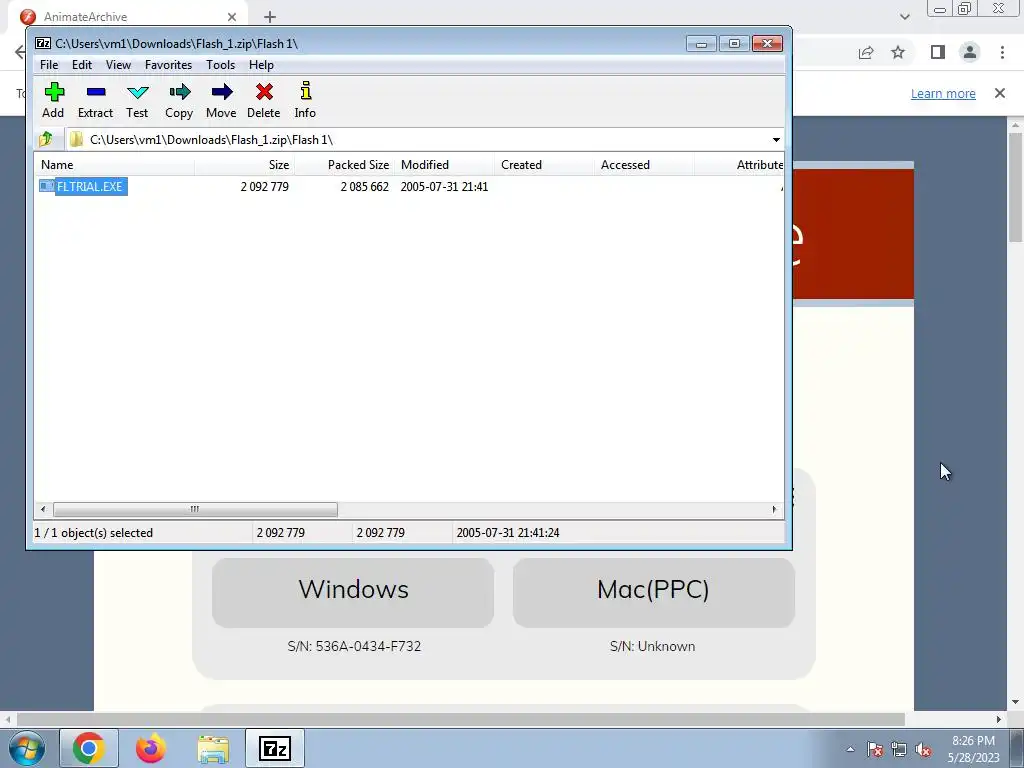Screen dimensions: 1024x768
Task: Open the Help menu
Action: (261, 65)
